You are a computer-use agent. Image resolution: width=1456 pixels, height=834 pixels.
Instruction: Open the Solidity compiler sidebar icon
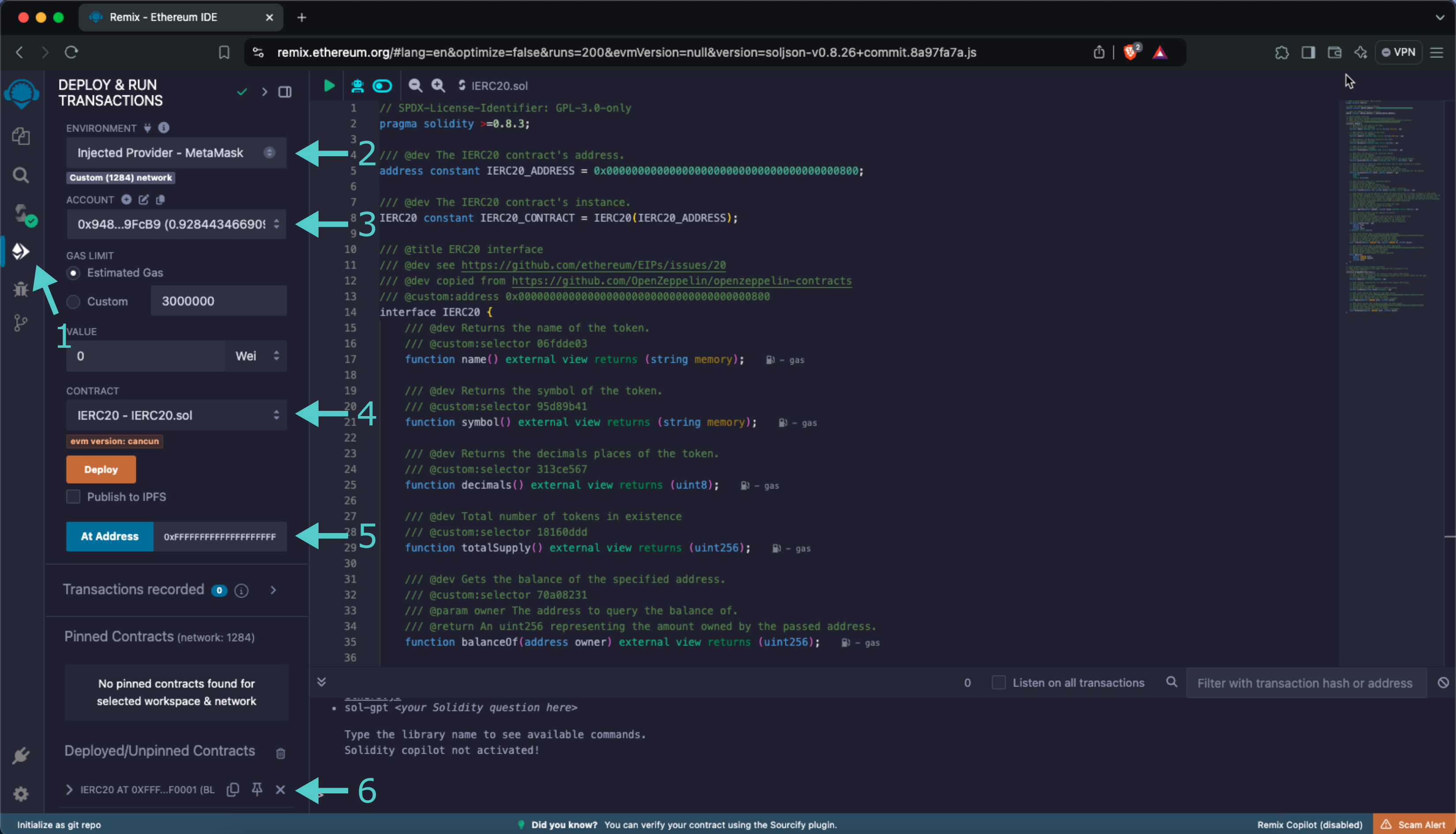24,215
